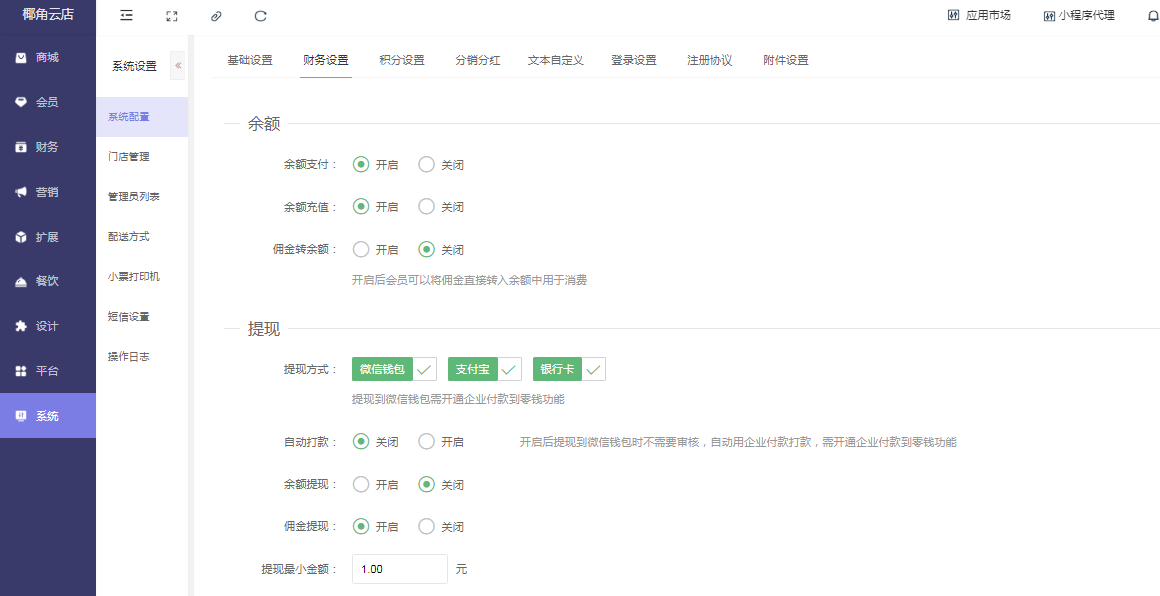Switch to 积分设置 tab
This screenshot has width=1160, height=596.
402,60
